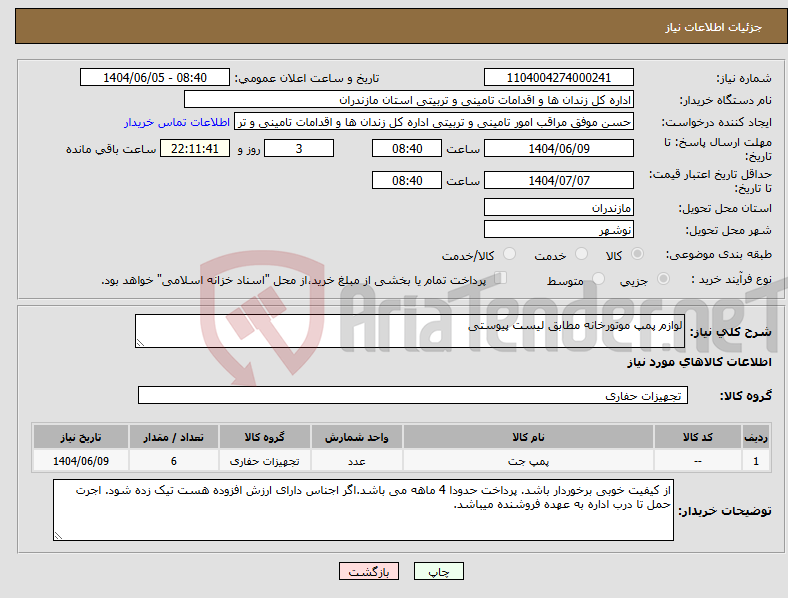Click the بازگشت (back) button
The width and height of the screenshot is (788, 598).
point(369,571)
